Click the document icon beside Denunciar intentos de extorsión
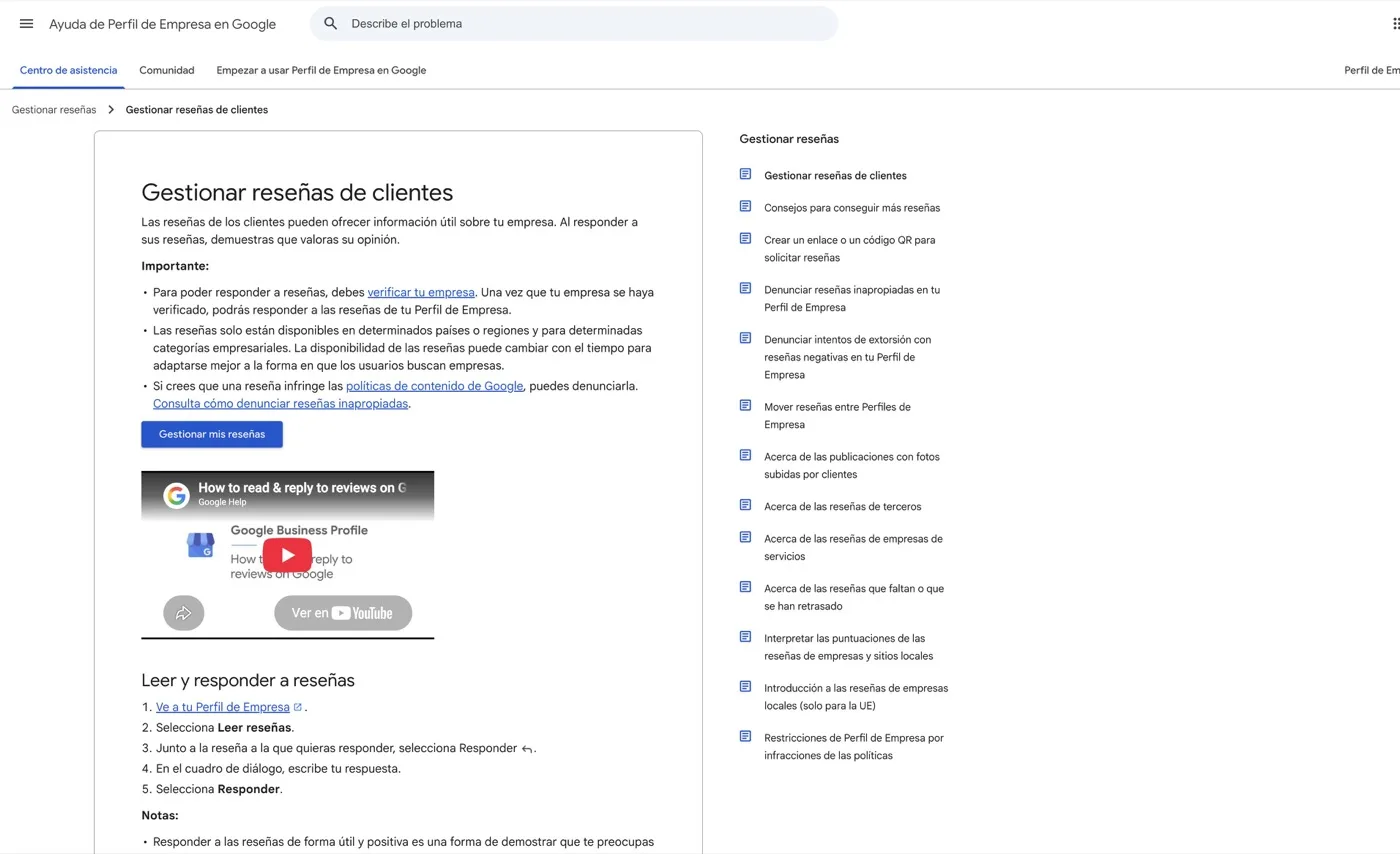 click(x=745, y=338)
